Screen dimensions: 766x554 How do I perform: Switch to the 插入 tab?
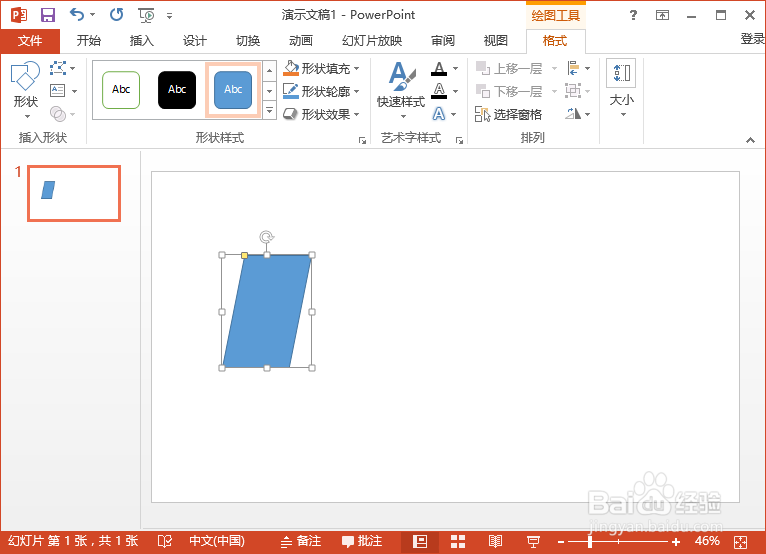(142, 41)
